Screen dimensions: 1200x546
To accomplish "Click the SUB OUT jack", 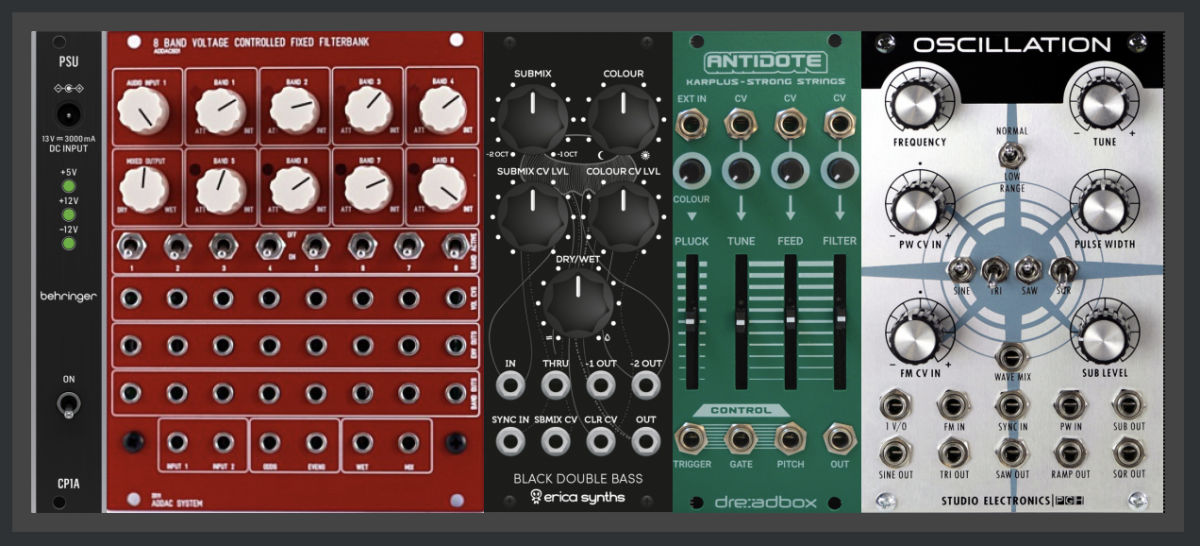I will tap(1130, 405).
